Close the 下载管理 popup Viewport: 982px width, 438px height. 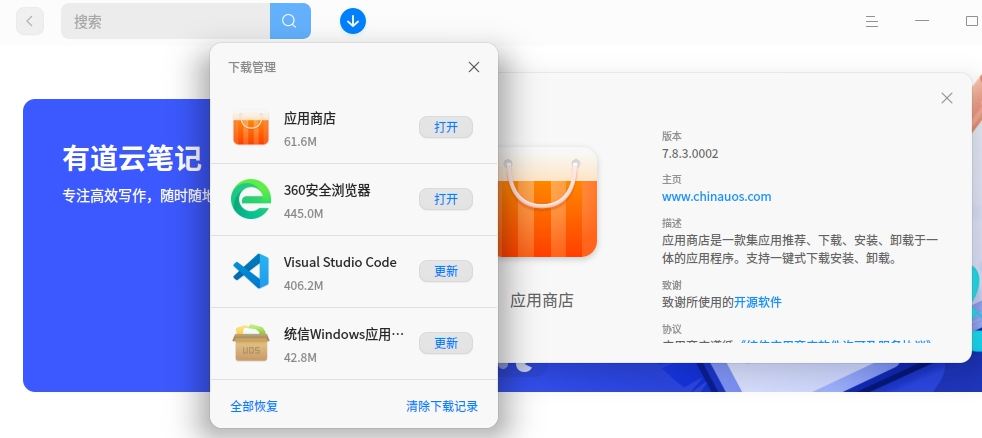click(473, 67)
